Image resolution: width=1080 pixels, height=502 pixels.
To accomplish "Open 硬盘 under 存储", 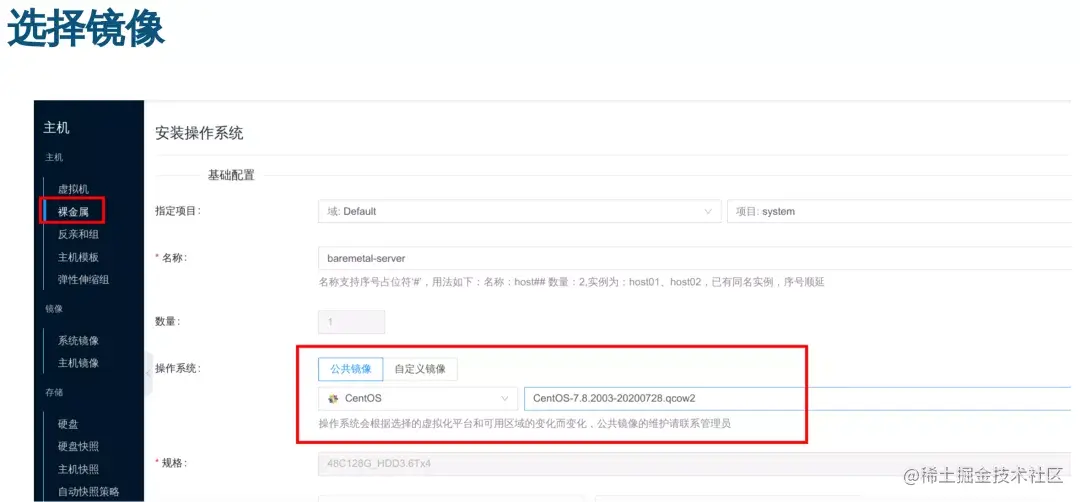I will 68,423.
